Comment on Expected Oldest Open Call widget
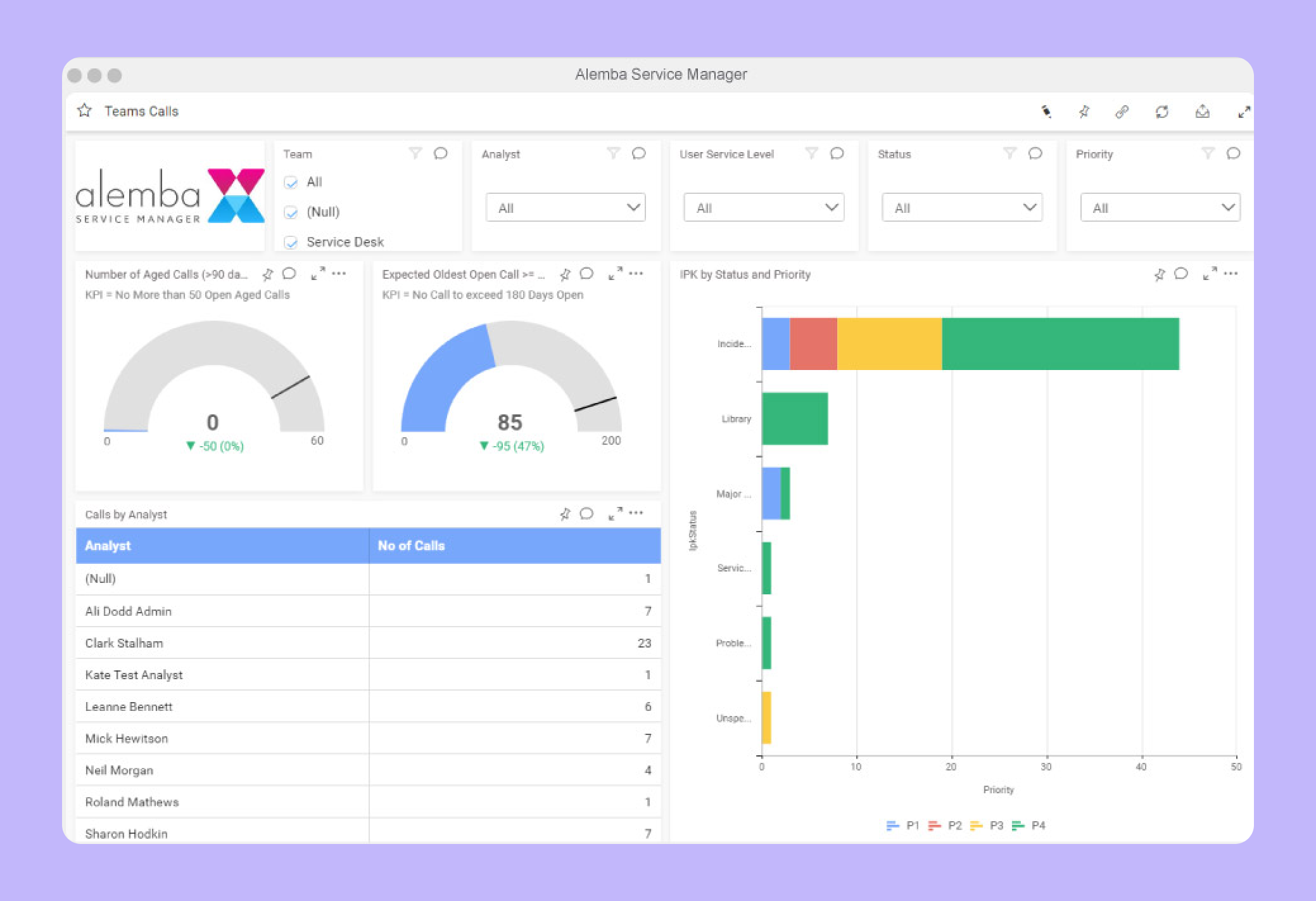 click(586, 274)
